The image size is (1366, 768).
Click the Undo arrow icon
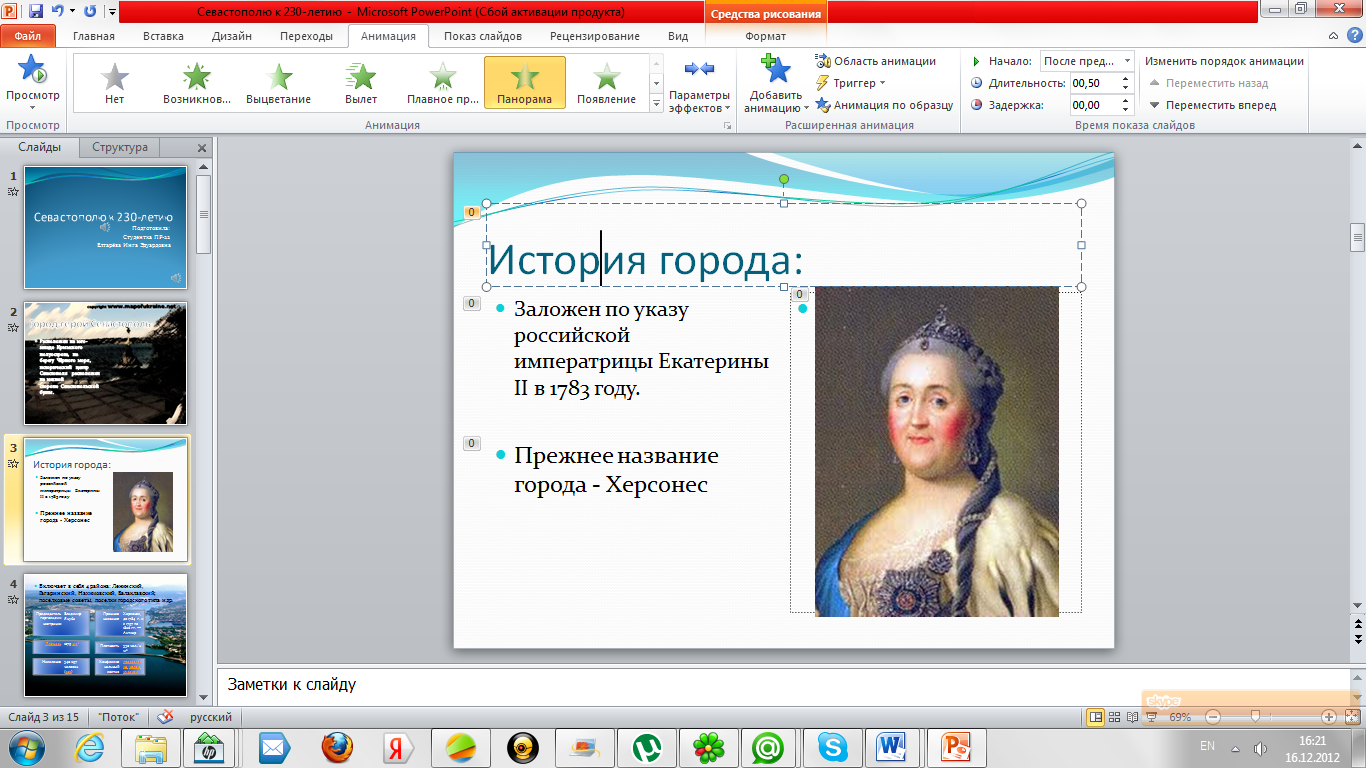pos(58,12)
